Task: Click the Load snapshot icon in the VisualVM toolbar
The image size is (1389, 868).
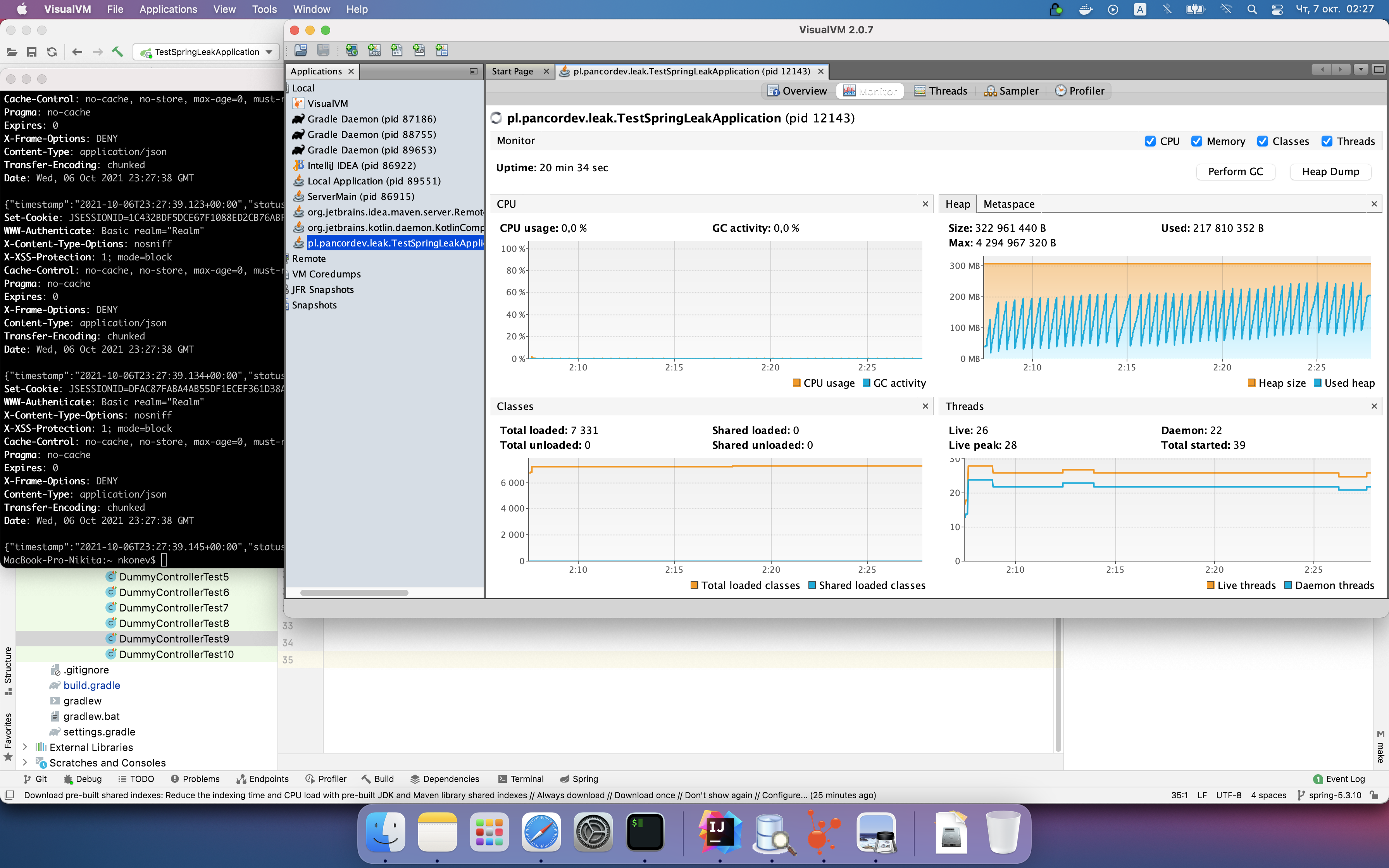Action: (301, 50)
